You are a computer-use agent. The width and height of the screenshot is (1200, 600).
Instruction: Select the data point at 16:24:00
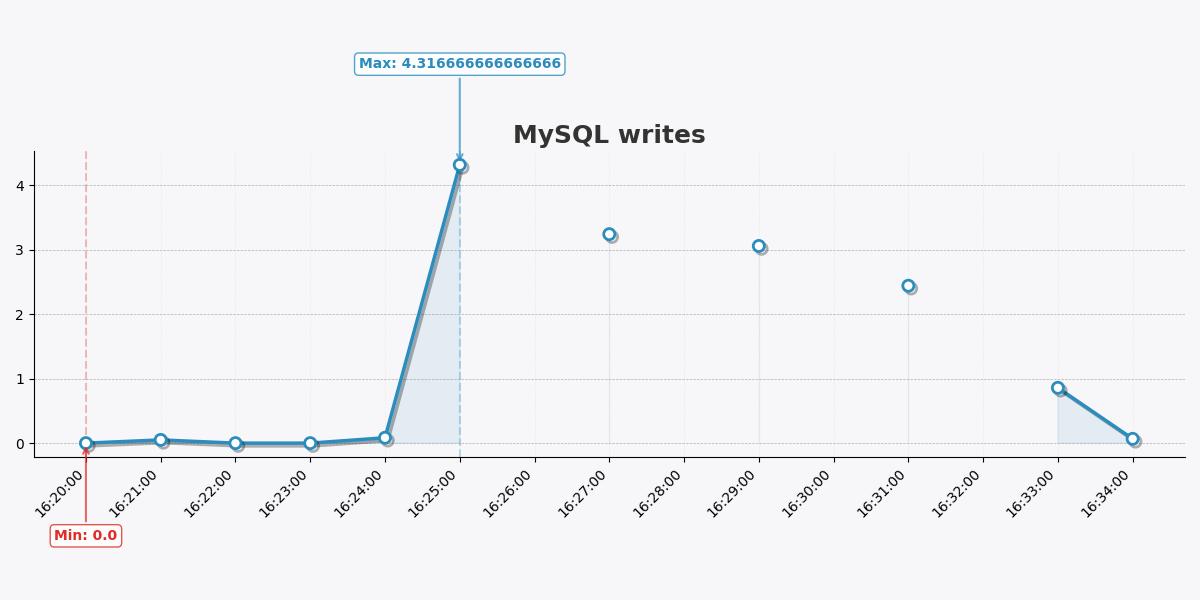[385, 438]
